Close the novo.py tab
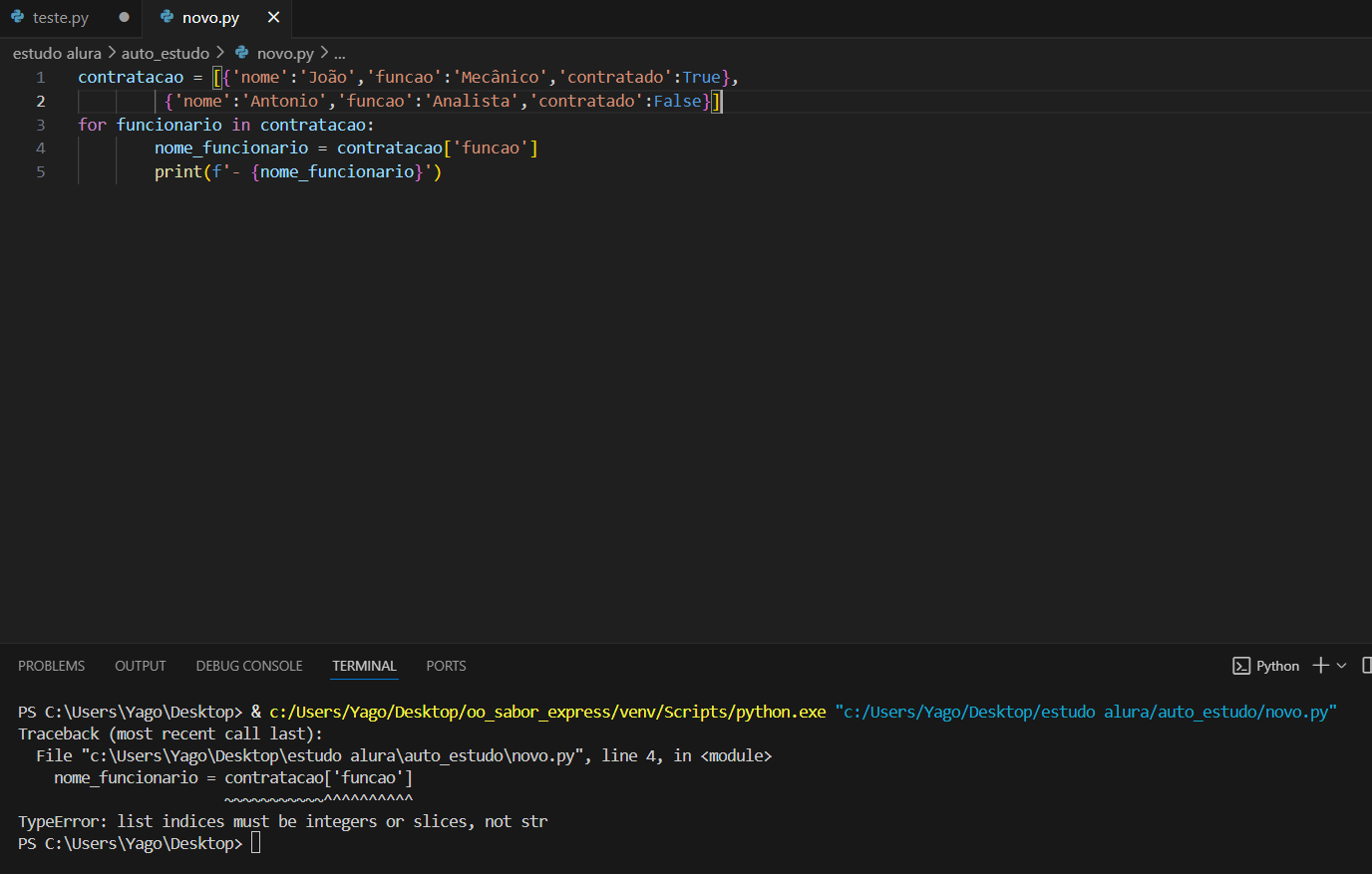The height and width of the screenshot is (874, 1372). click(273, 17)
